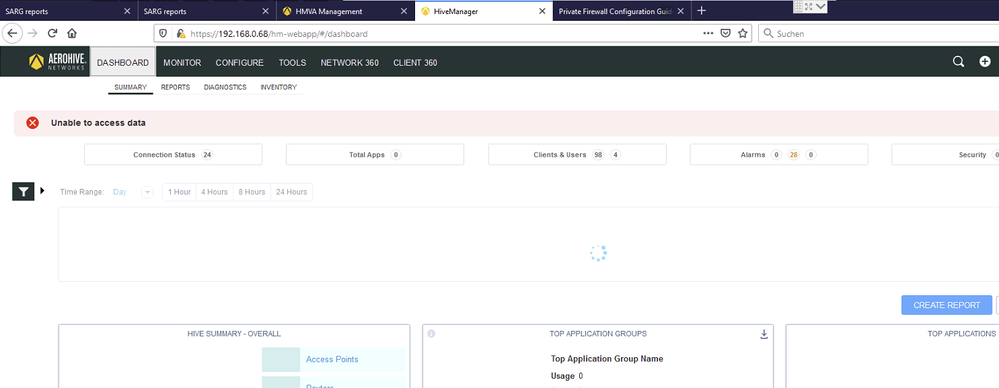
Task: Open the filter funnel panel
Action: click(24, 192)
